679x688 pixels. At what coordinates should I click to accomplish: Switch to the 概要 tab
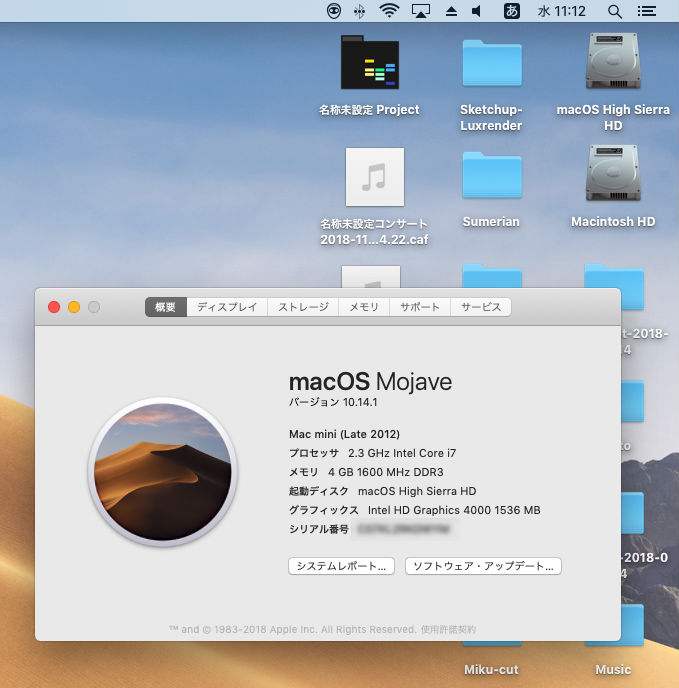click(x=165, y=307)
